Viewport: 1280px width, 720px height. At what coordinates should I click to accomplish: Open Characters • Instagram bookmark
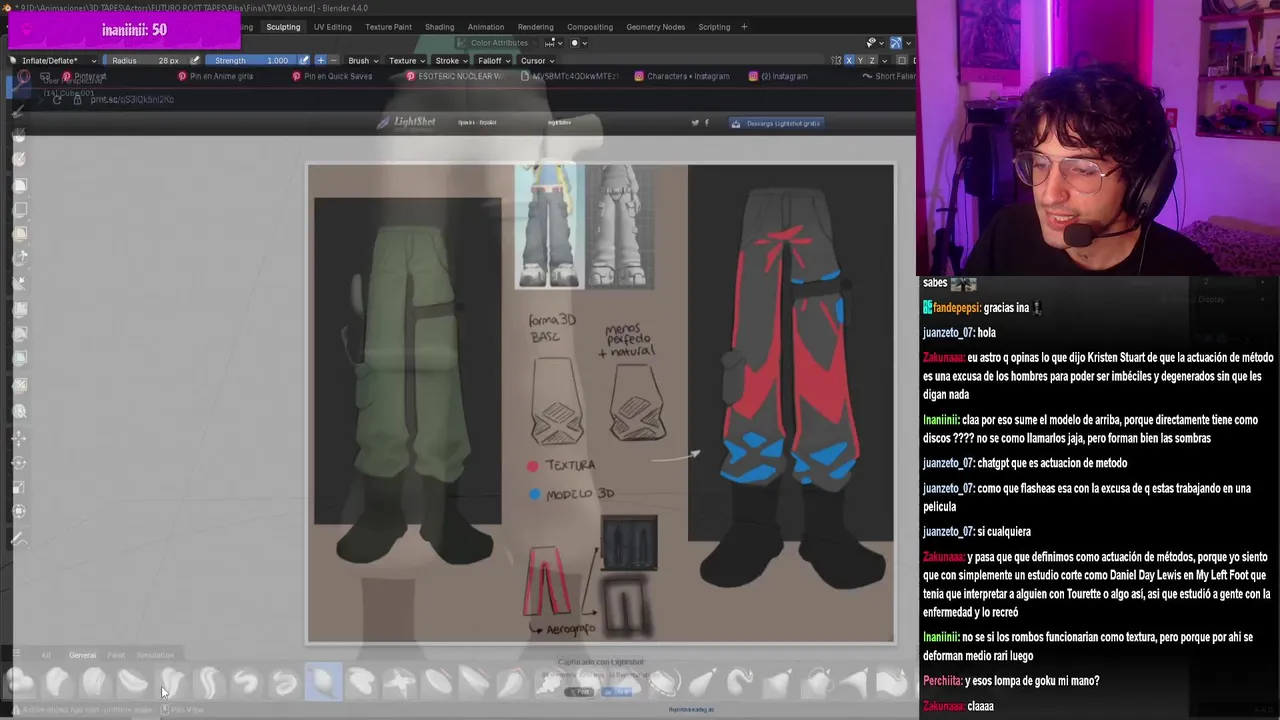(681, 76)
